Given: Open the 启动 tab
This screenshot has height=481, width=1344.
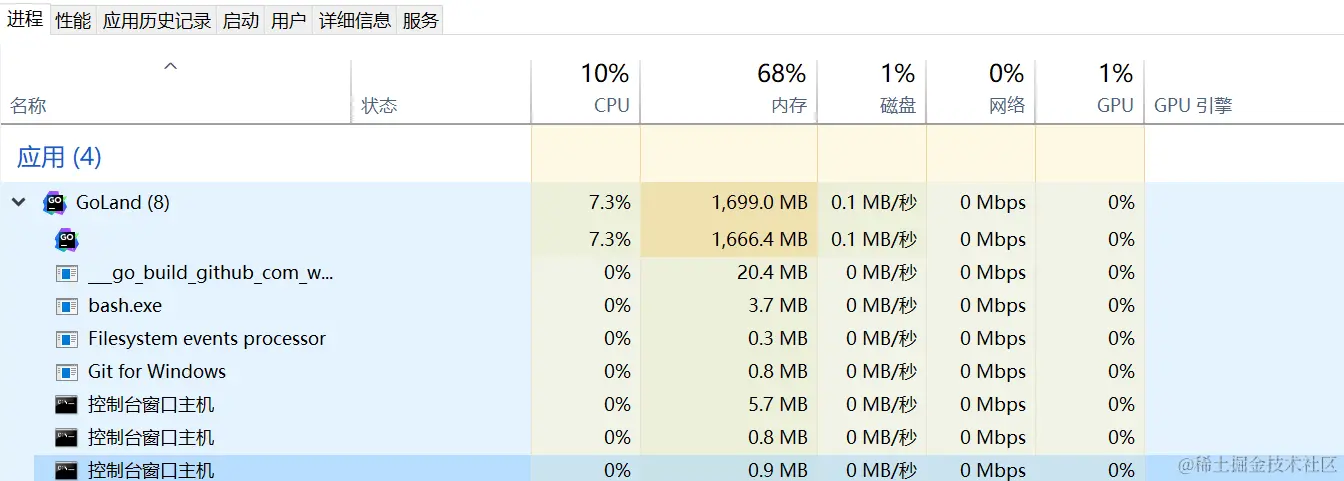Looking at the screenshot, I should (241, 20).
